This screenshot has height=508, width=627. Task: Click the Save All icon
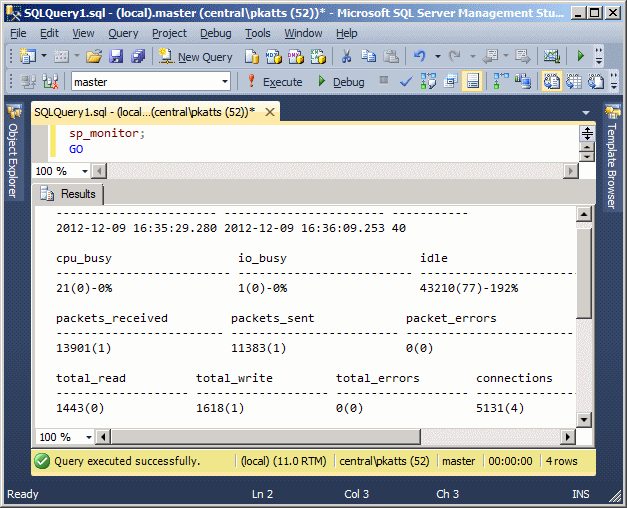[138, 56]
